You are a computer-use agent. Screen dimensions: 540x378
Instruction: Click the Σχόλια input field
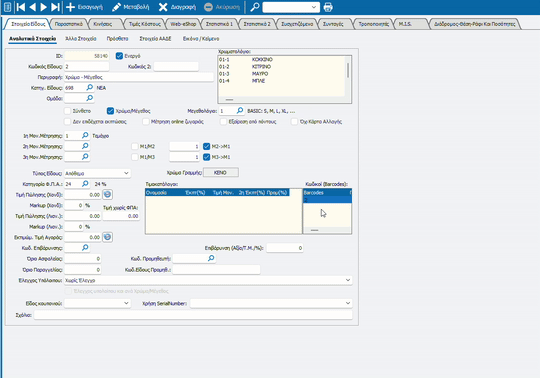193,315
